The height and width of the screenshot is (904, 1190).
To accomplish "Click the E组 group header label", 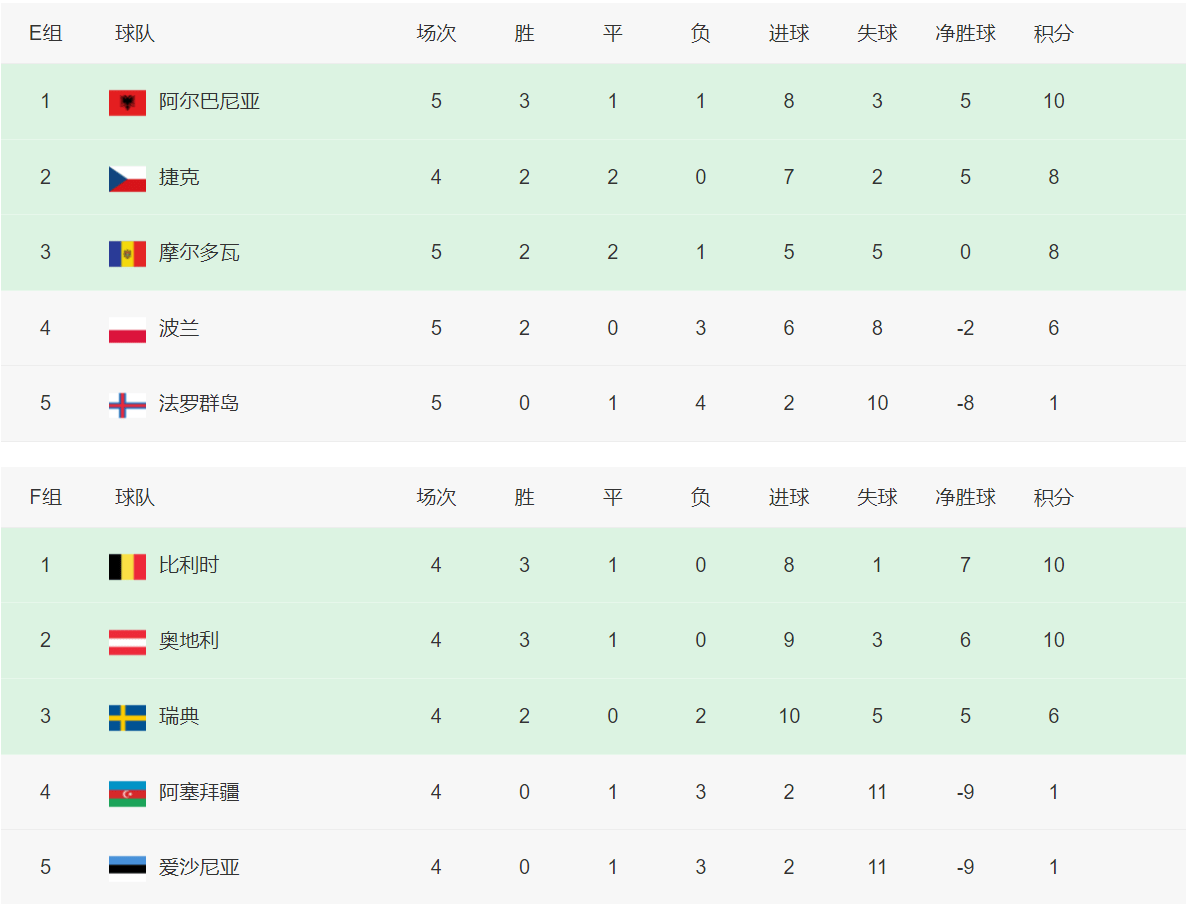I will (46, 33).
